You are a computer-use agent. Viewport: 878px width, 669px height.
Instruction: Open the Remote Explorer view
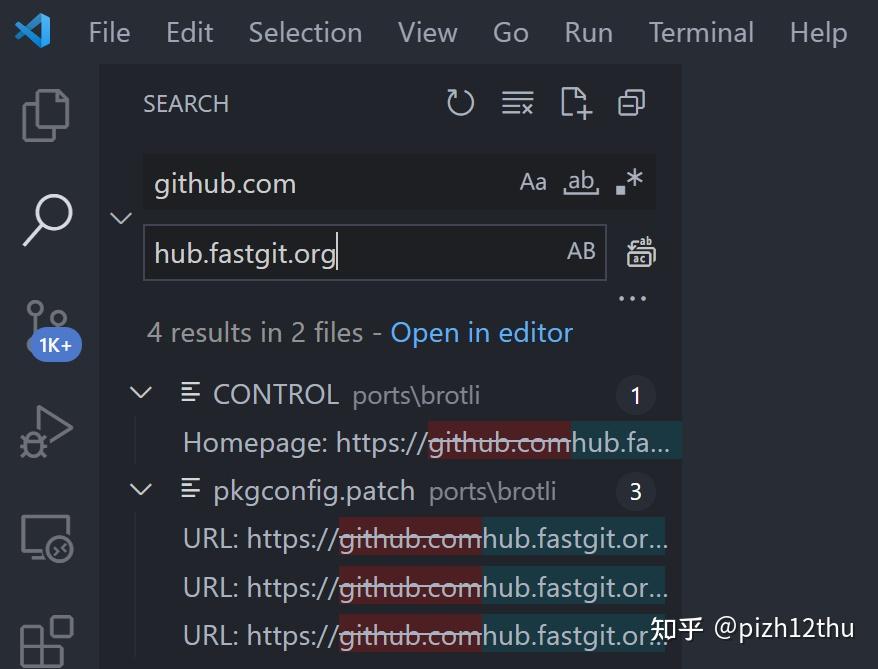(x=47, y=538)
